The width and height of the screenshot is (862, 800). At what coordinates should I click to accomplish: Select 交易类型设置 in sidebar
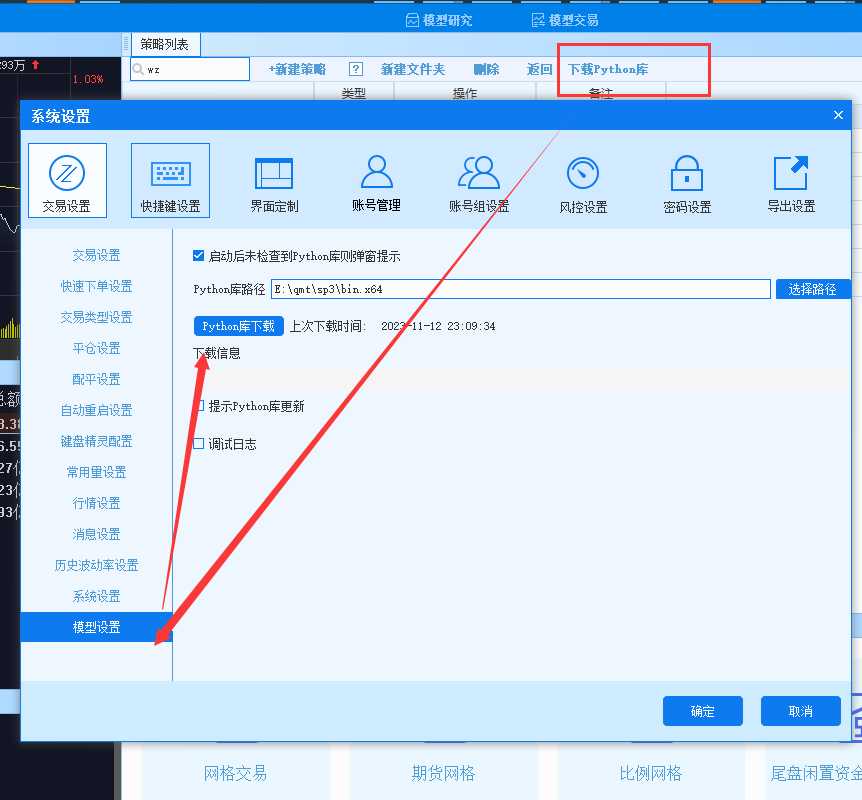click(96, 317)
